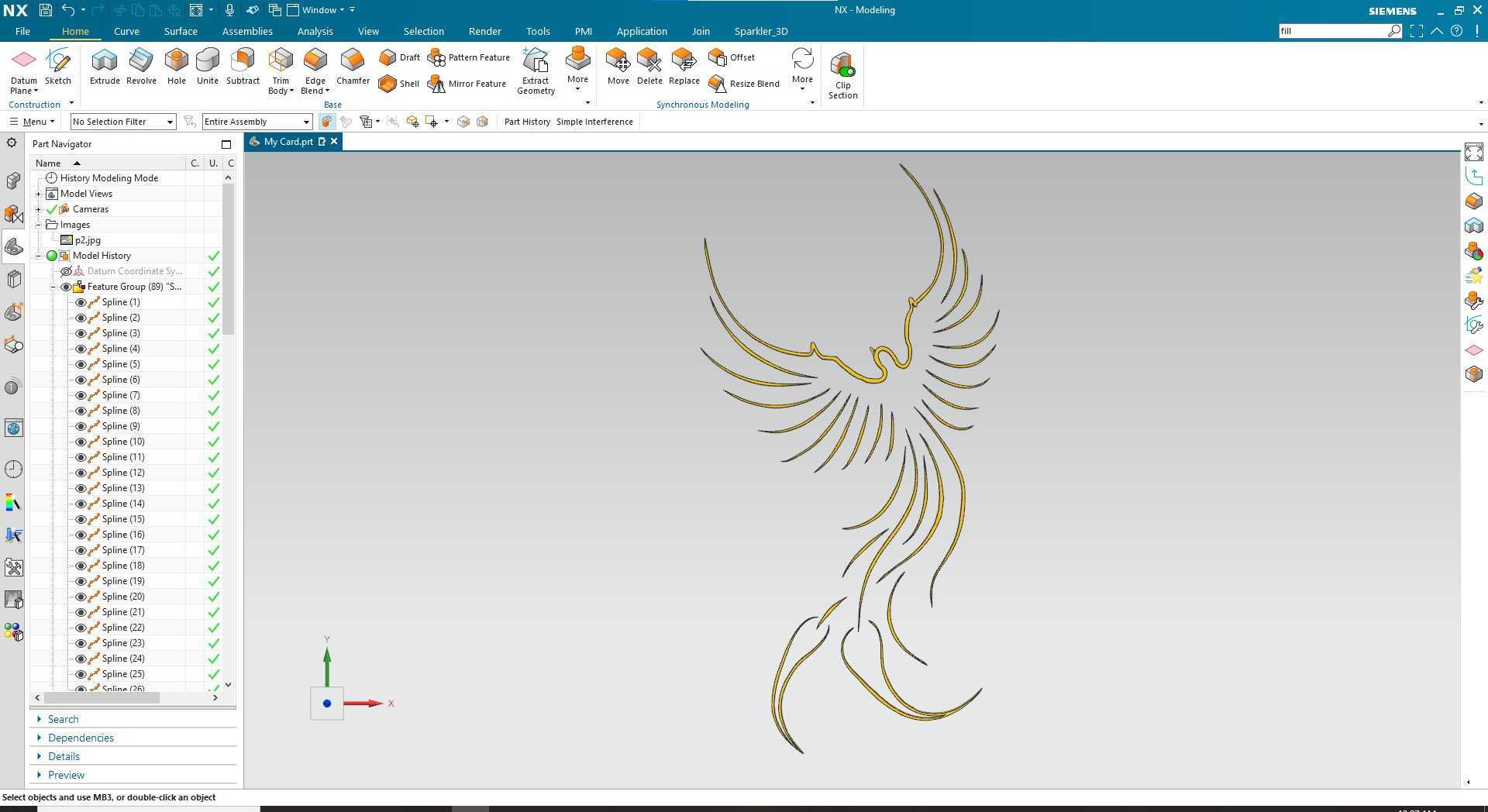The image size is (1488, 812).
Task: Click the Unite boolean tool
Action: (x=208, y=66)
